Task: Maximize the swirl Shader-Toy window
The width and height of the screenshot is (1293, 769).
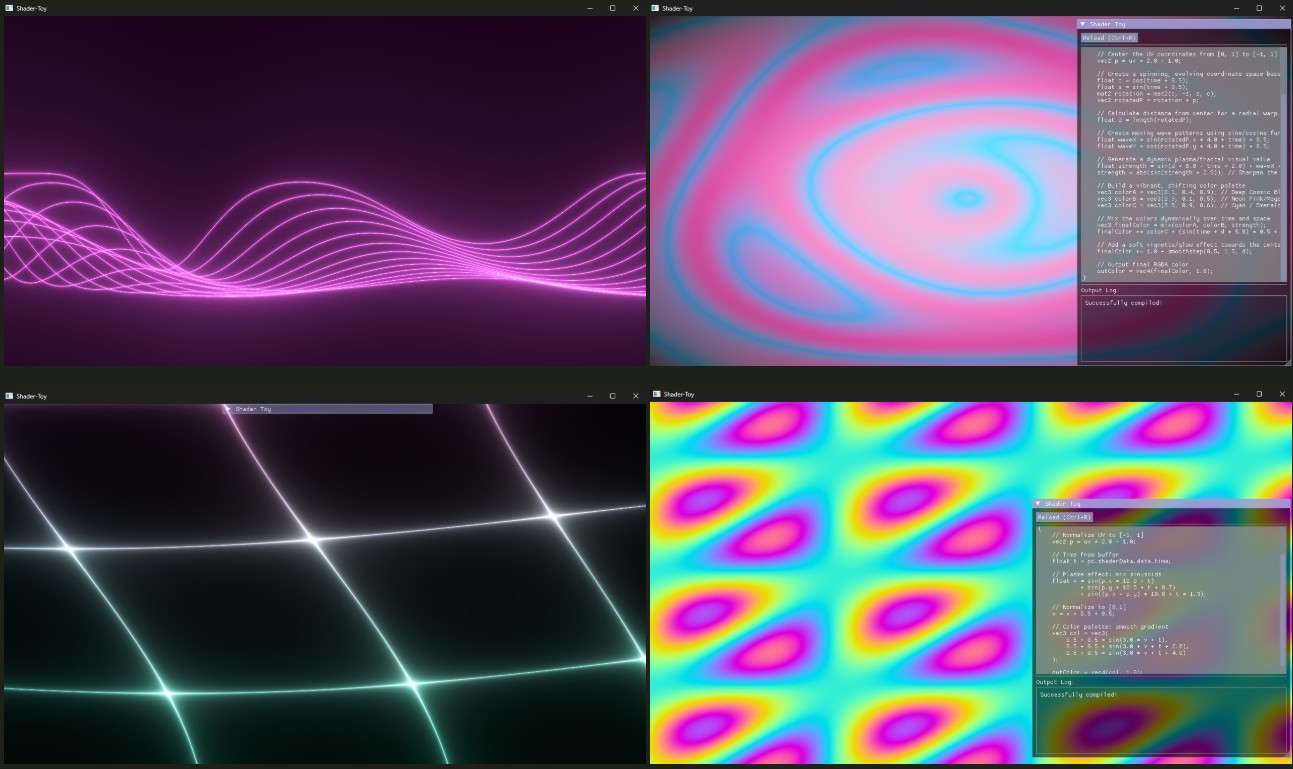Action: (1259, 8)
